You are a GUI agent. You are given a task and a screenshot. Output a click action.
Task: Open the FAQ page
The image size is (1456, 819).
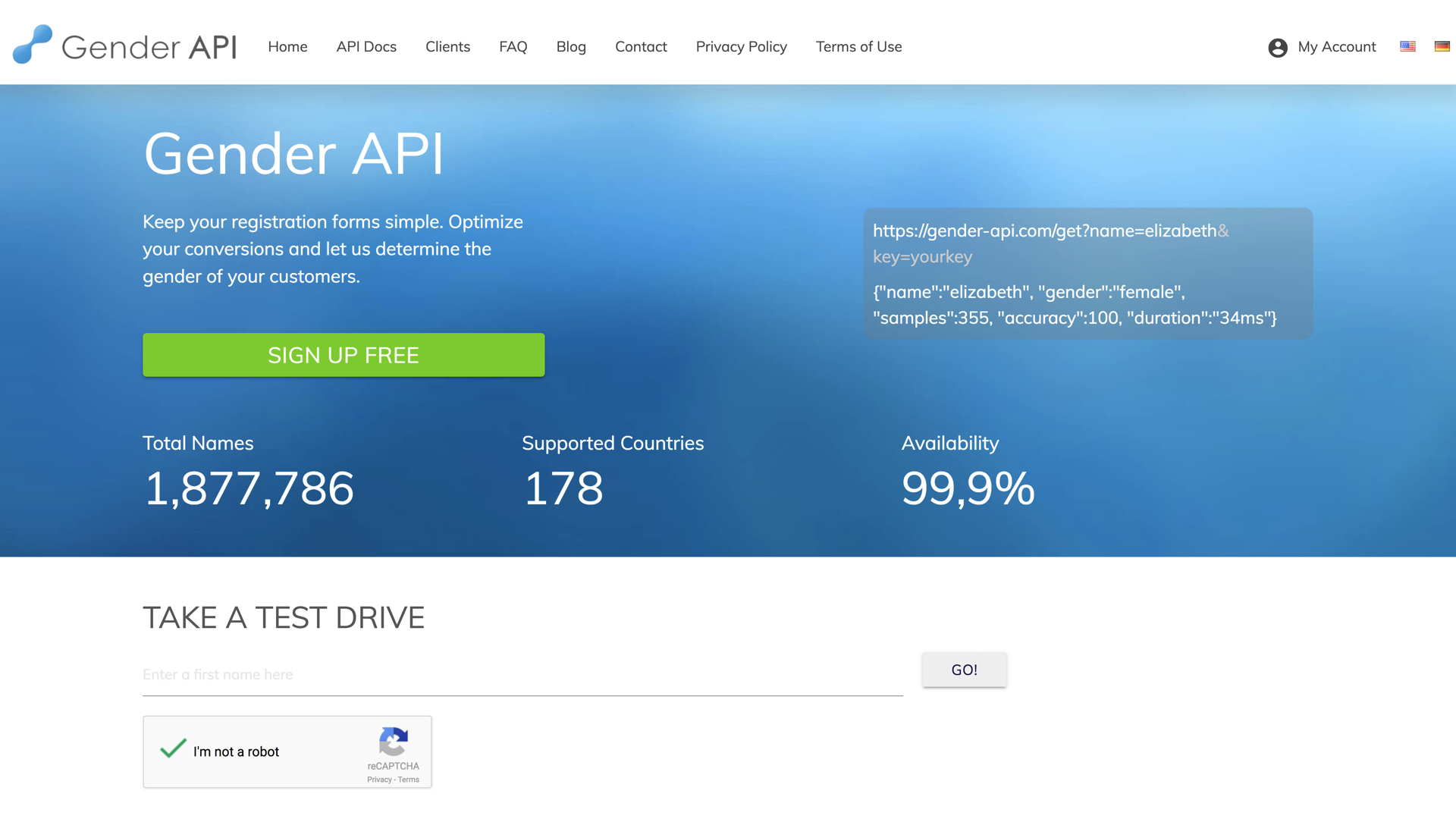pyautogui.click(x=513, y=47)
